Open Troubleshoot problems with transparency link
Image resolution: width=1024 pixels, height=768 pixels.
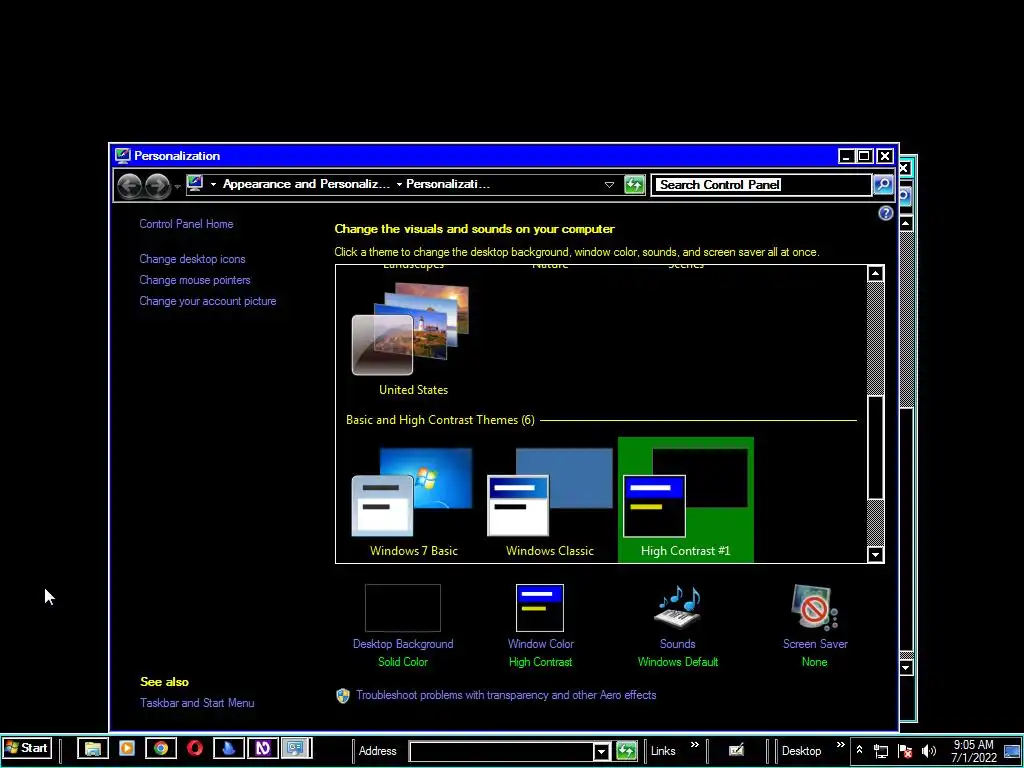point(506,696)
